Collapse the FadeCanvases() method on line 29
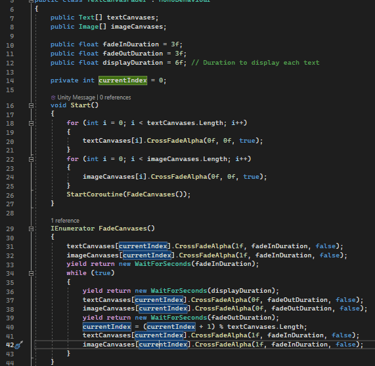The image size is (375, 366). pos(31,229)
